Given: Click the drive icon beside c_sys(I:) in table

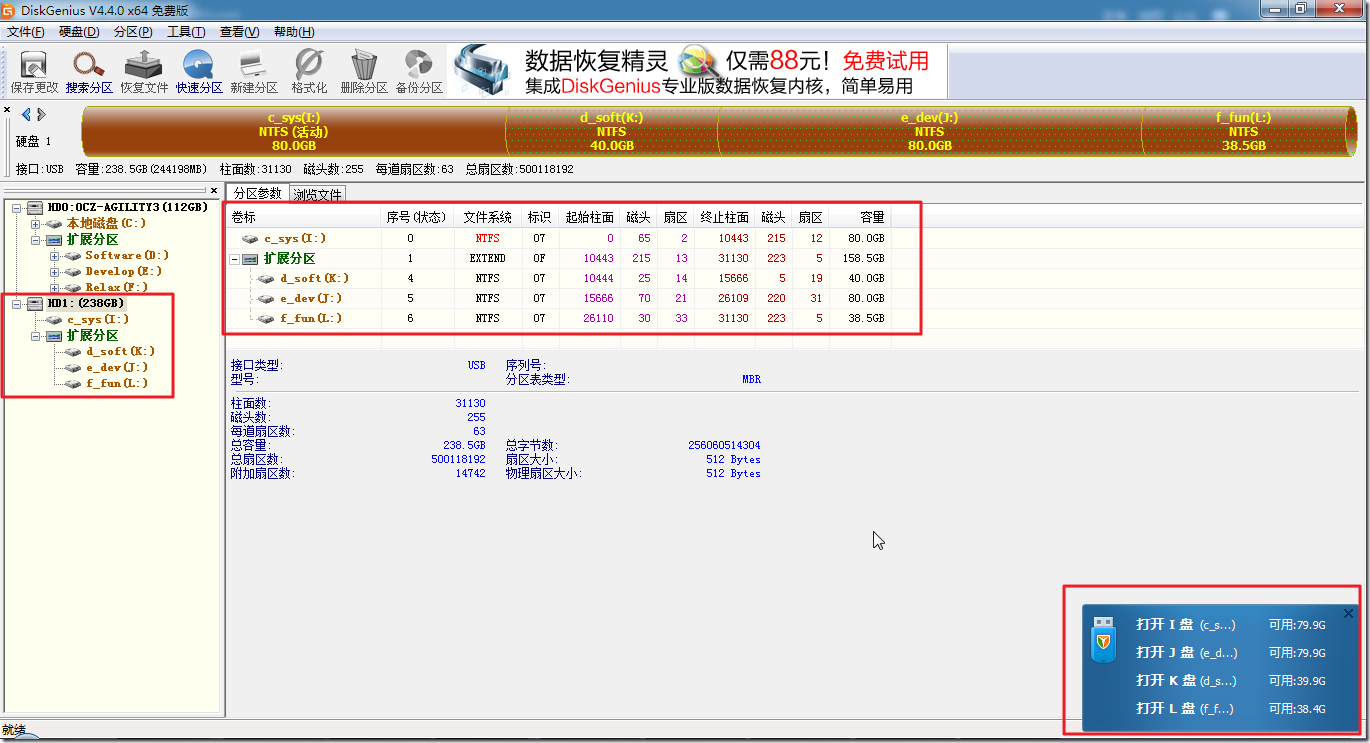Looking at the screenshot, I should pos(251,239).
